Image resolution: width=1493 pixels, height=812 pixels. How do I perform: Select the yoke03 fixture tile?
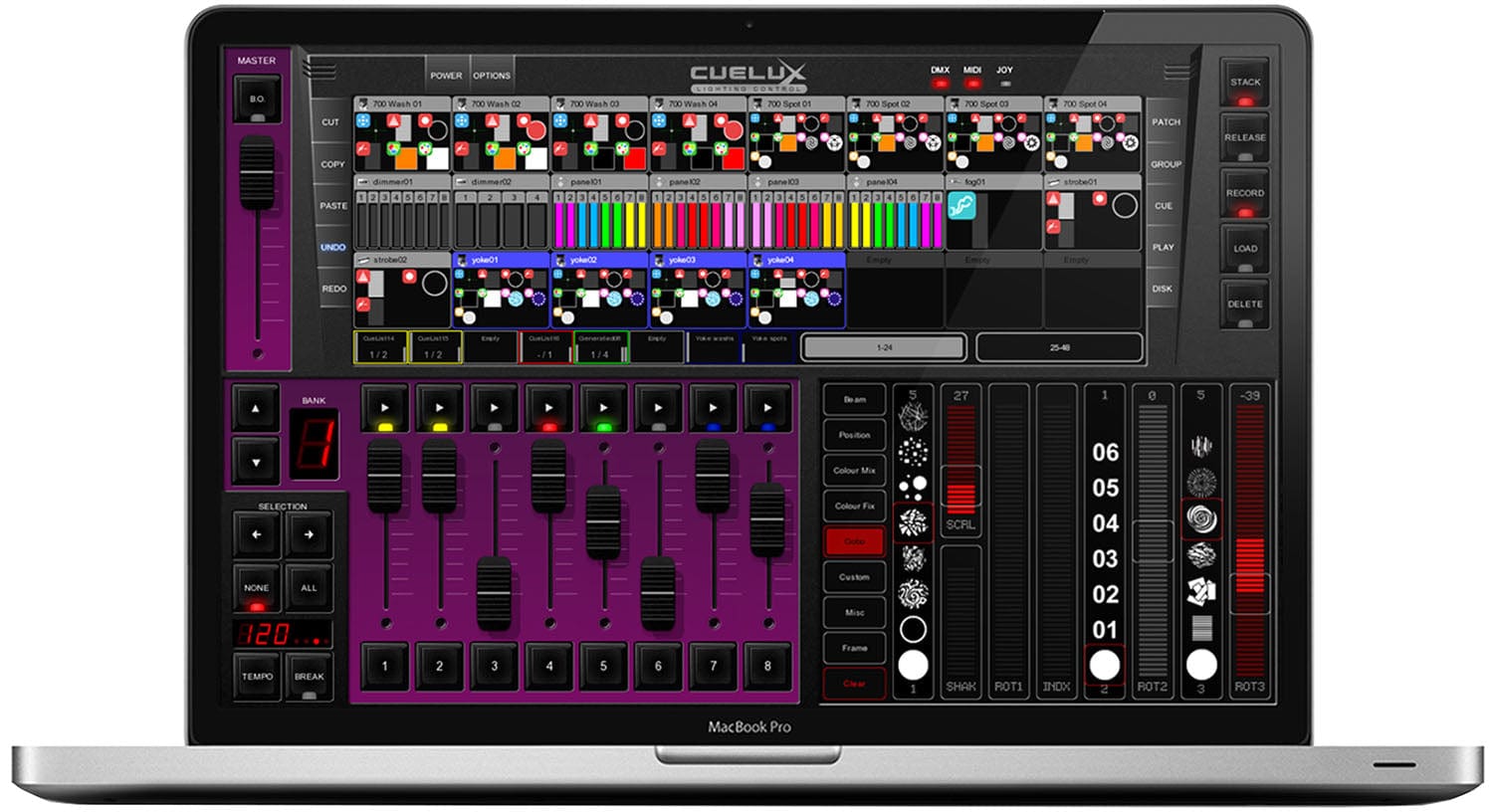pyautogui.click(x=699, y=290)
